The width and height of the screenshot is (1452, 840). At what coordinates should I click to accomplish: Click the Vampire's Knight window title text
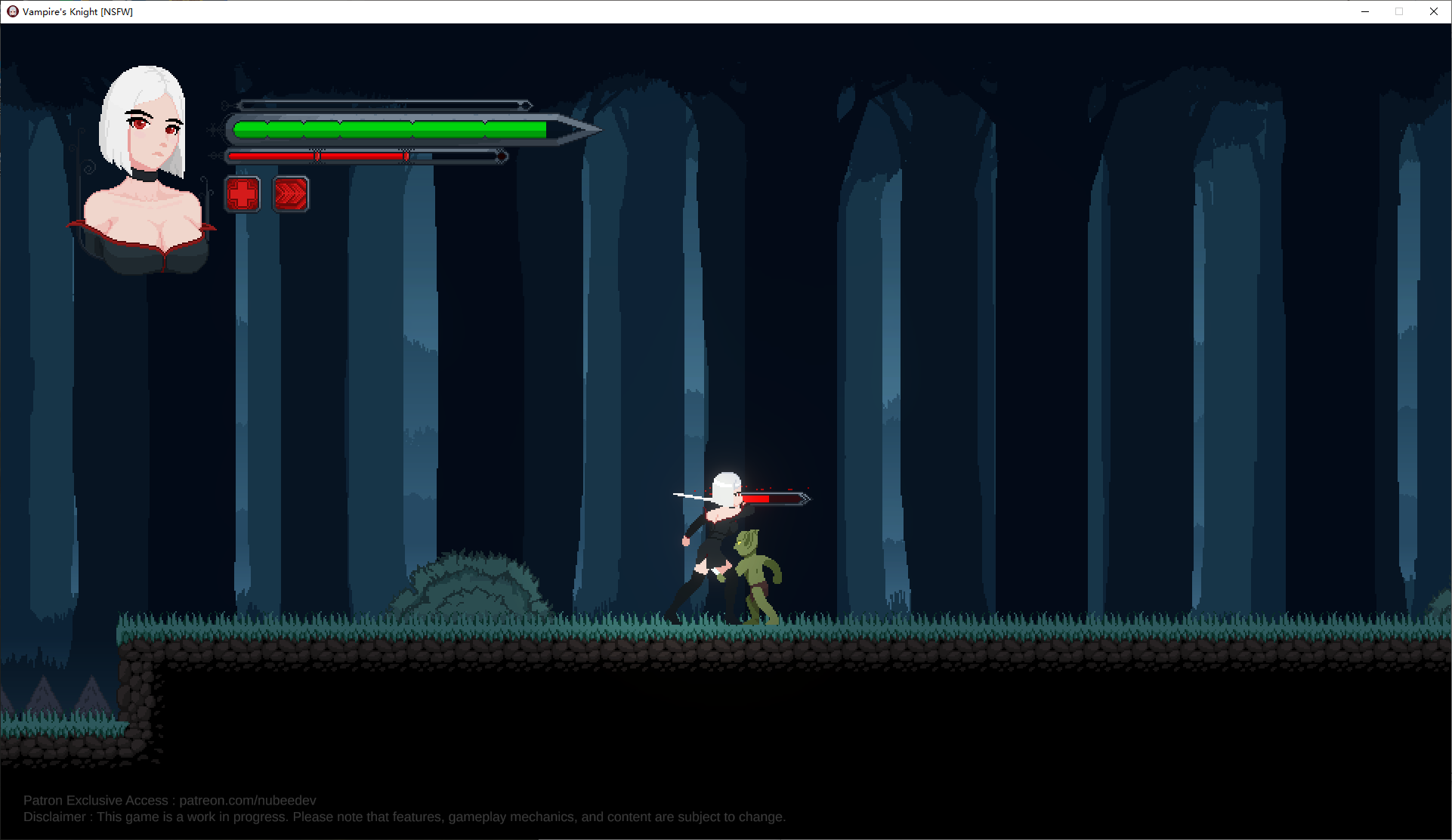78,11
